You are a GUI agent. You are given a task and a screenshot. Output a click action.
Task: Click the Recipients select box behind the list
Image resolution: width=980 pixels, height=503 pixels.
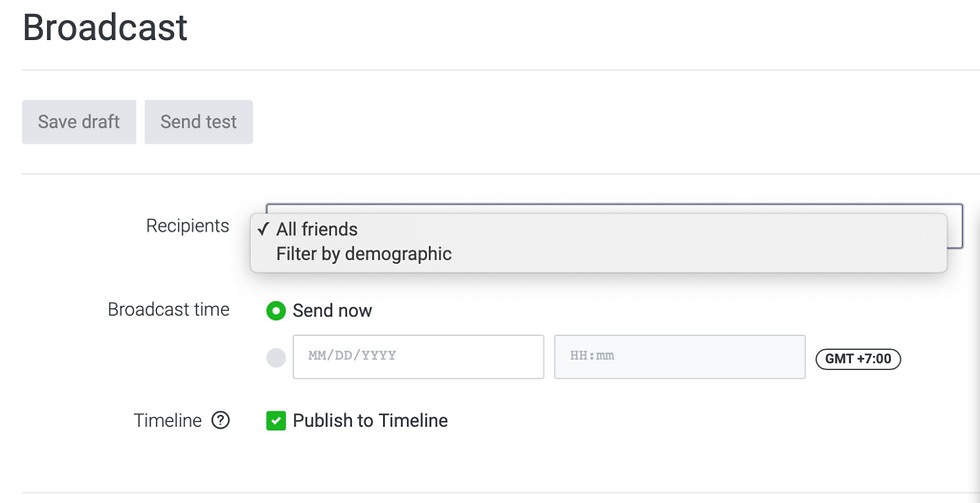pos(954,226)
